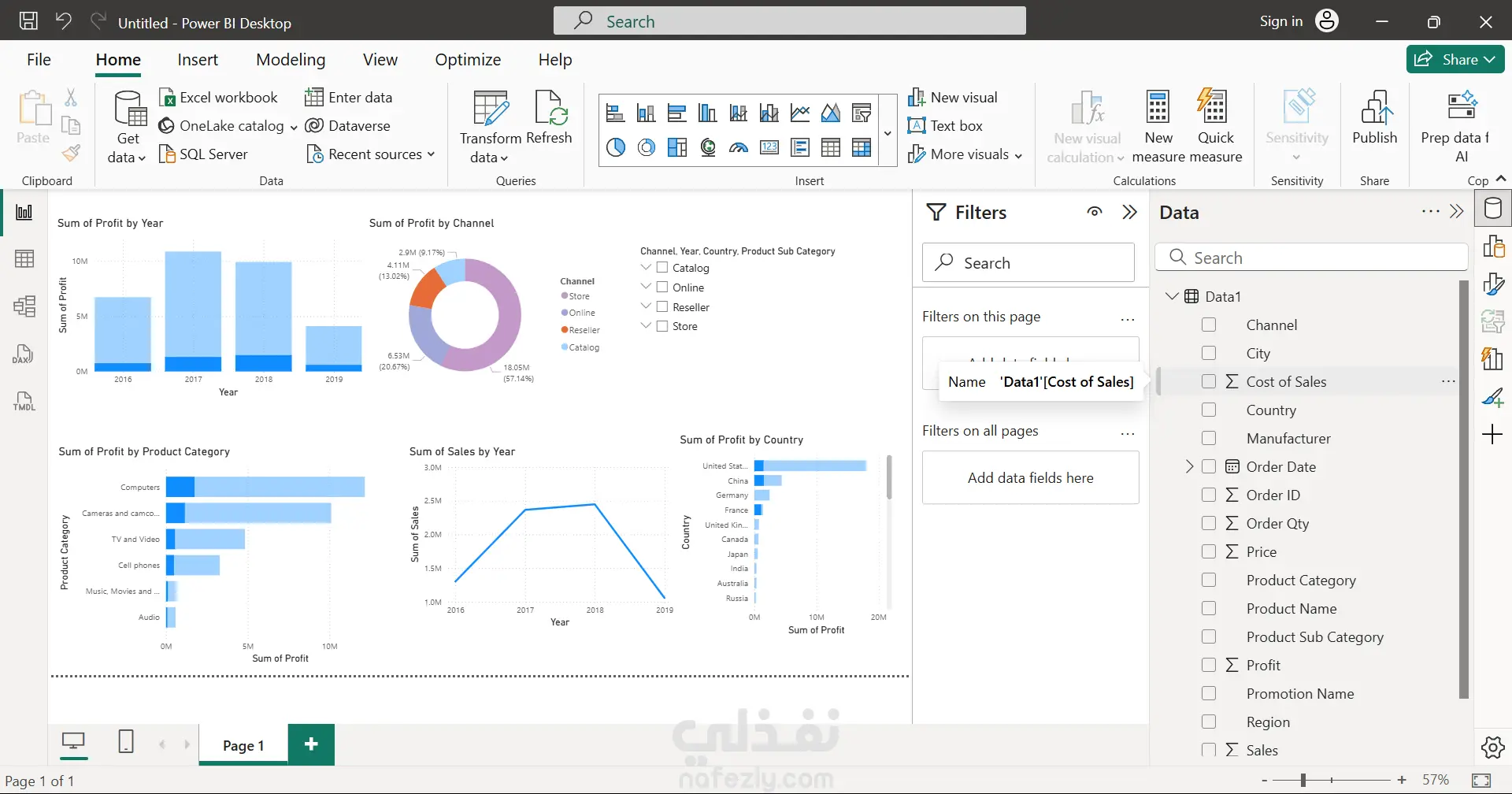Open the Help ribbon tab
Image resolution: width=1512 pixels, height=794 pixels.
click(x=555, y=60)
